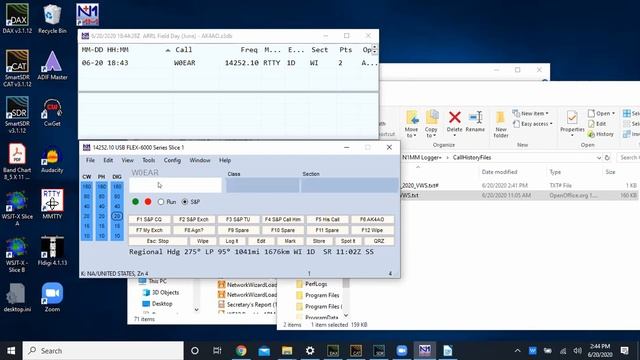The width and height of the screenshot is (640, 360).
Task: Launch the N1MM Logger desktop shortcut
Action: coord(87,15)
